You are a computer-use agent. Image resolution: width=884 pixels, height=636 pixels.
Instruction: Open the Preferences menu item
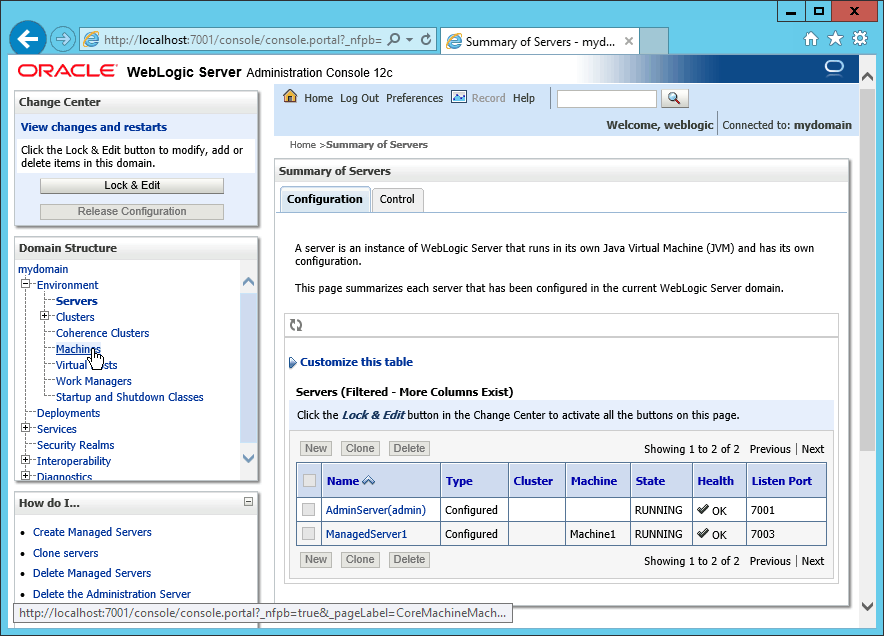click(414, 98)
